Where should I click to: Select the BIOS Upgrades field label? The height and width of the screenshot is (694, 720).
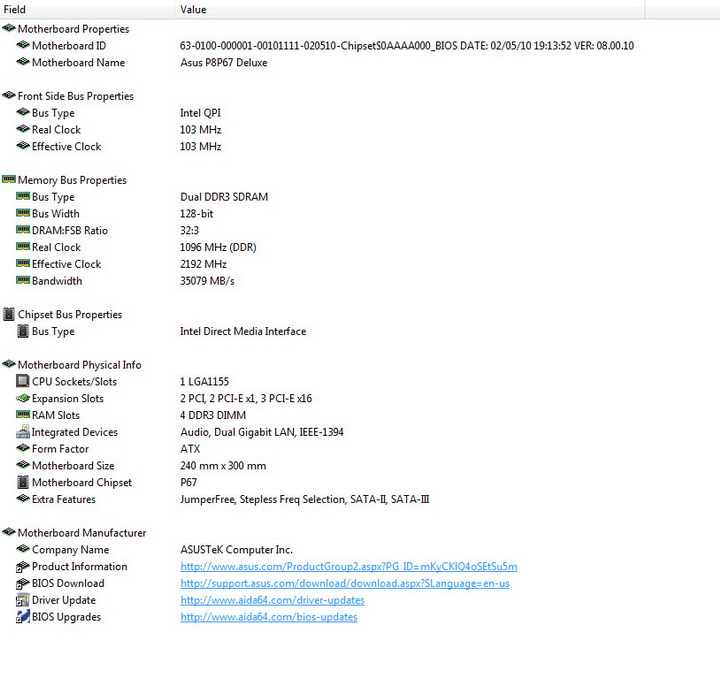click(66, 617)
